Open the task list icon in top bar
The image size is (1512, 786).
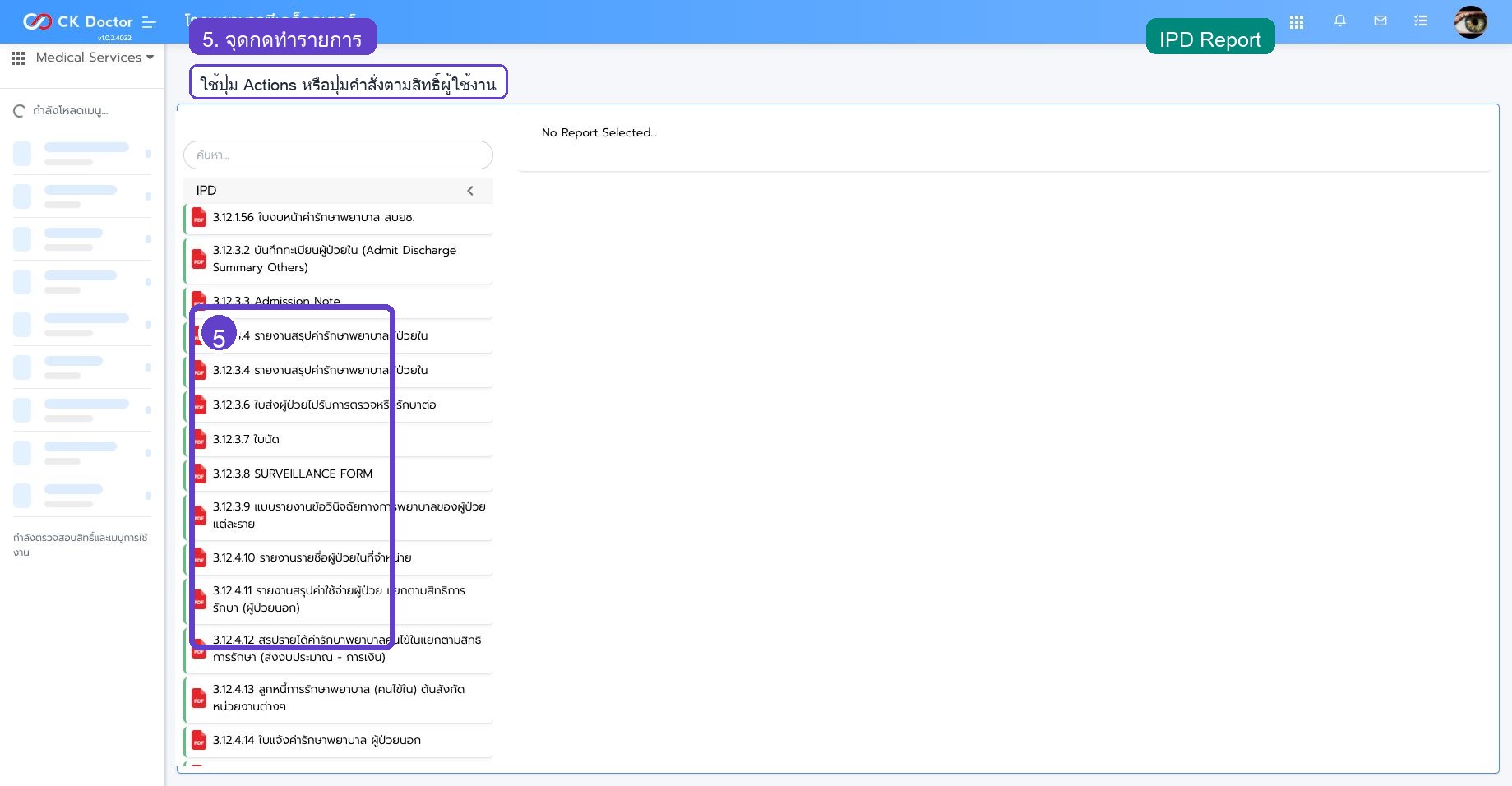(x=1421, y=21)
